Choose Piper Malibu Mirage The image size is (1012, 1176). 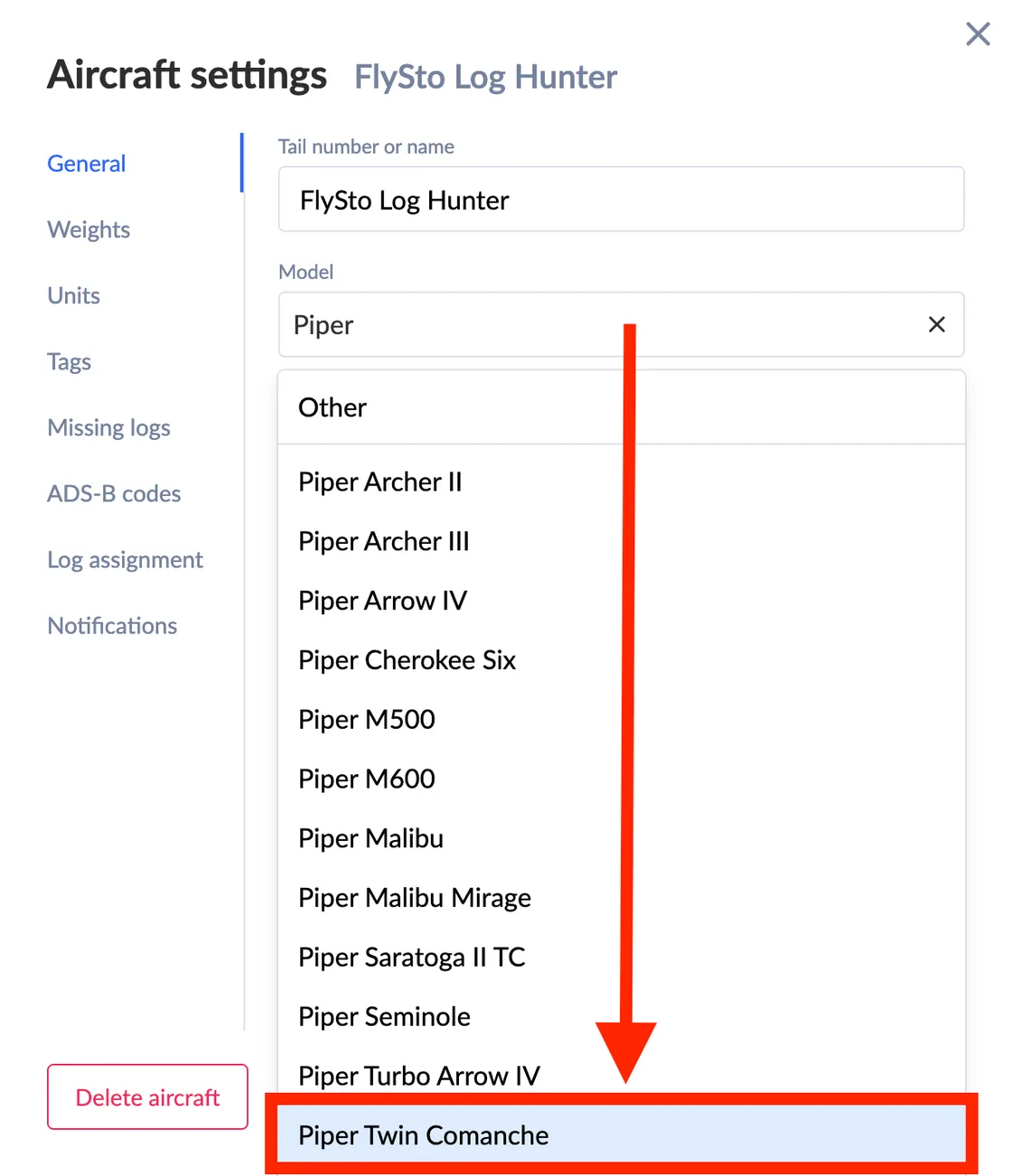622,898
